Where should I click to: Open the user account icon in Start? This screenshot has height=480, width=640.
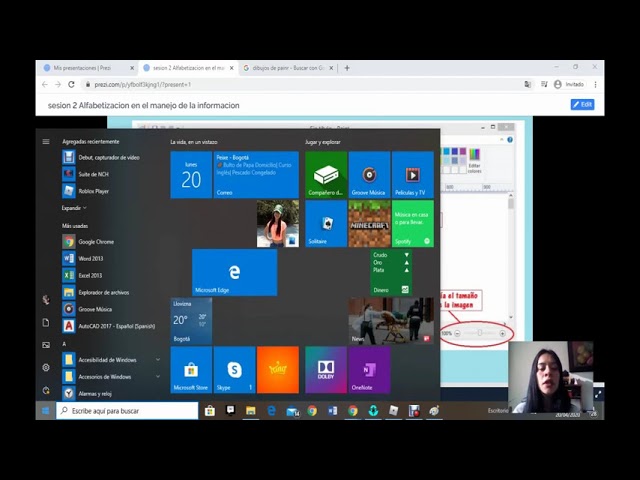pos(46,300)
